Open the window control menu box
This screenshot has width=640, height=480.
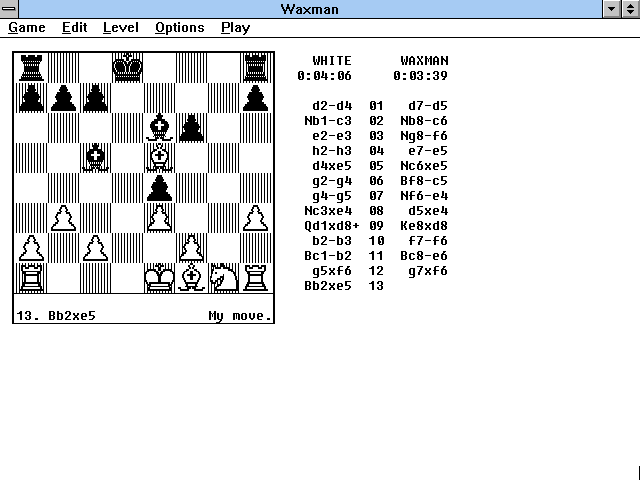9,9
